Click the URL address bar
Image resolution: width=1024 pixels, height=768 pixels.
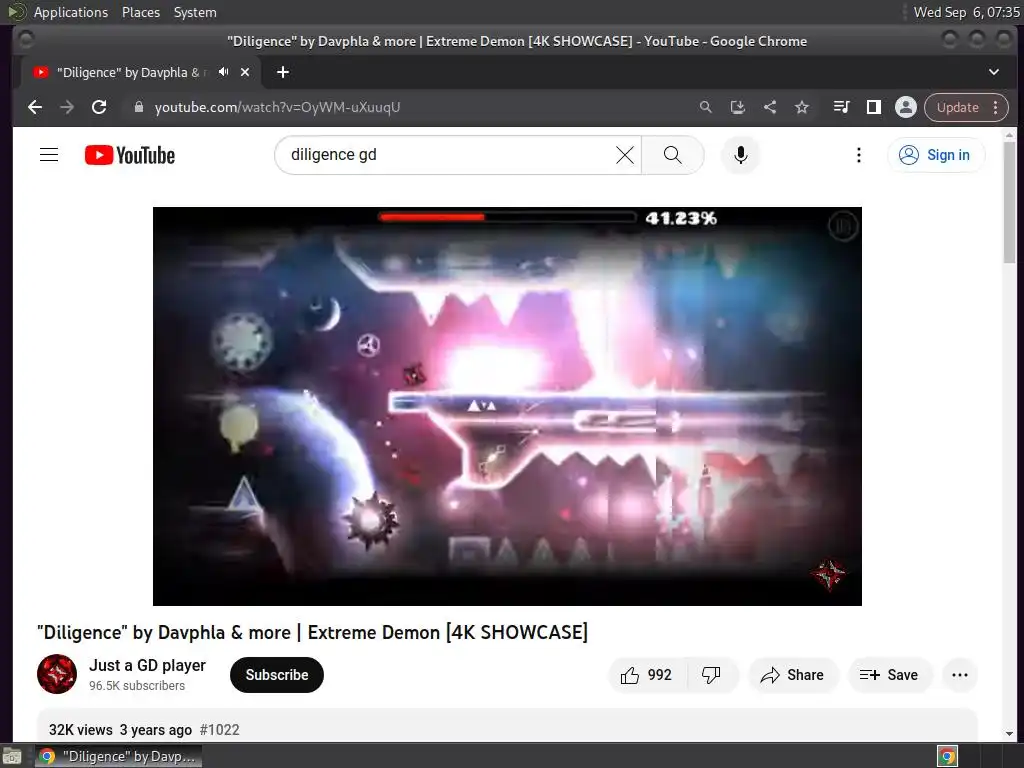point(418,107)
